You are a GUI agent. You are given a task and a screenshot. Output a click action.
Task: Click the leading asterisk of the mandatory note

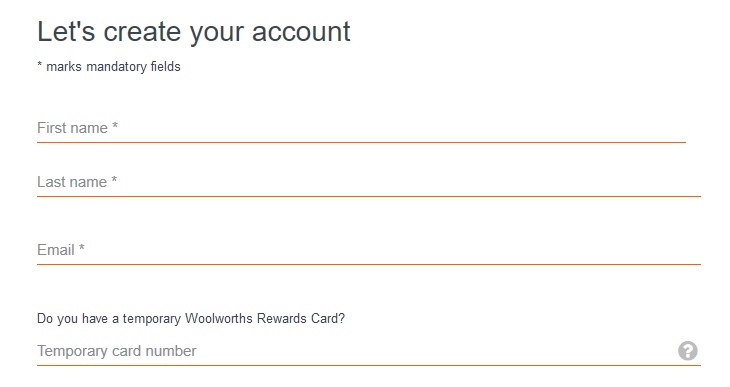40,64
